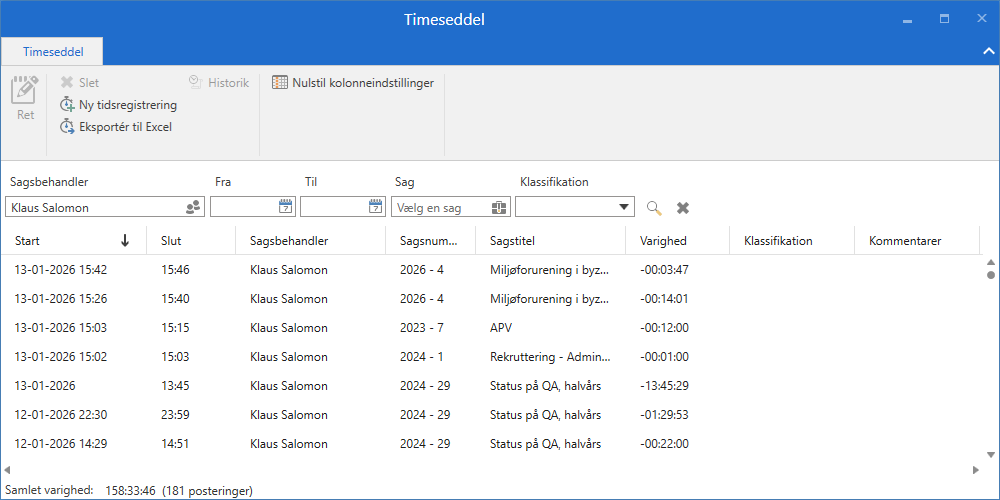Click Ny tidsregistrering clock icon
This screenshot has width=1000, height=500.
tap(67, 105)
